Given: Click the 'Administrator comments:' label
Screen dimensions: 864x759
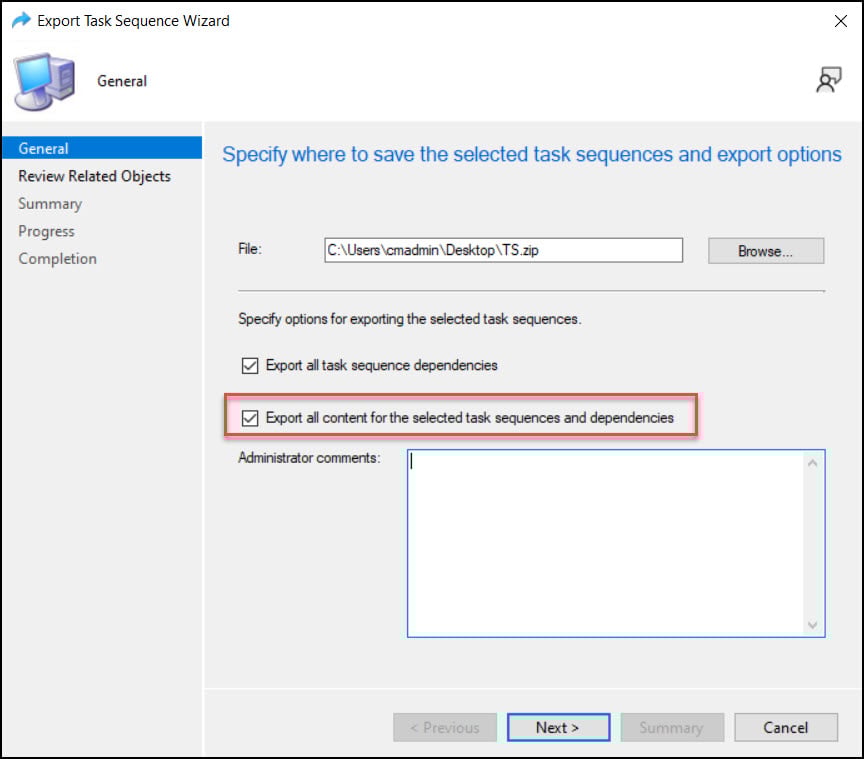Looking at the screenshot, I should point(309,457).
